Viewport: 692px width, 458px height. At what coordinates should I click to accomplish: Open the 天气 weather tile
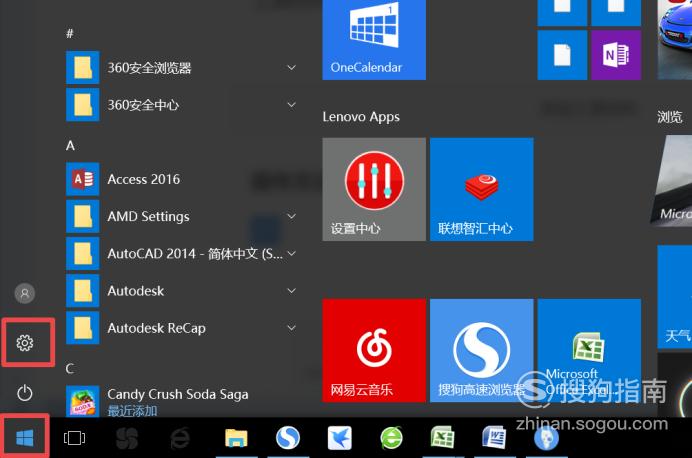point(675,297)
